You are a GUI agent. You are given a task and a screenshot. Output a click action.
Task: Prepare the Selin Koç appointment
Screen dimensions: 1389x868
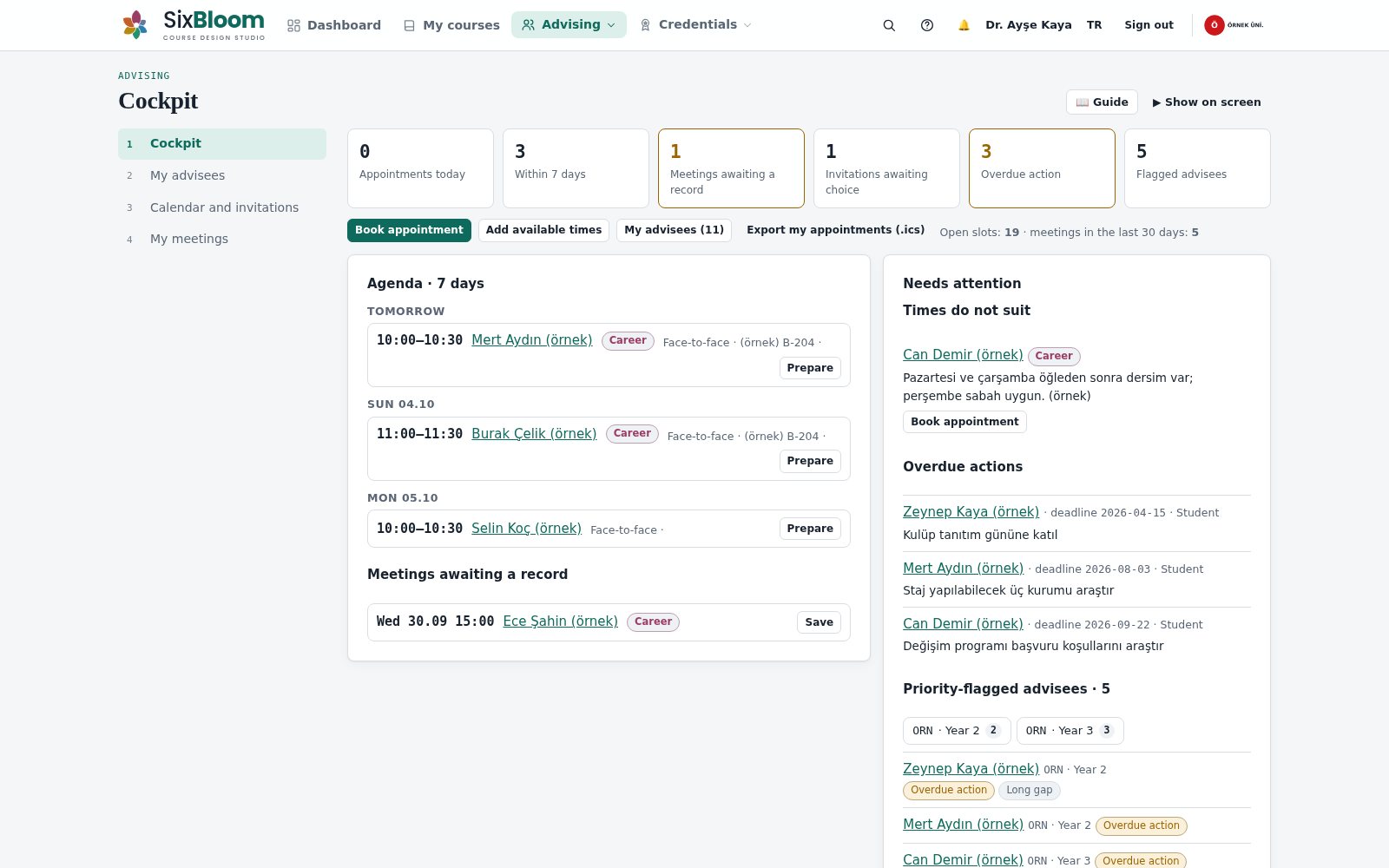(810, 529)
